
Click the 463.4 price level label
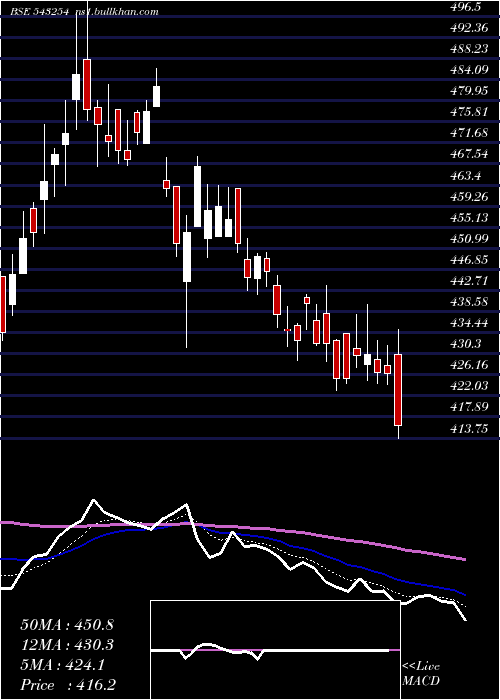tap(466, 175)
